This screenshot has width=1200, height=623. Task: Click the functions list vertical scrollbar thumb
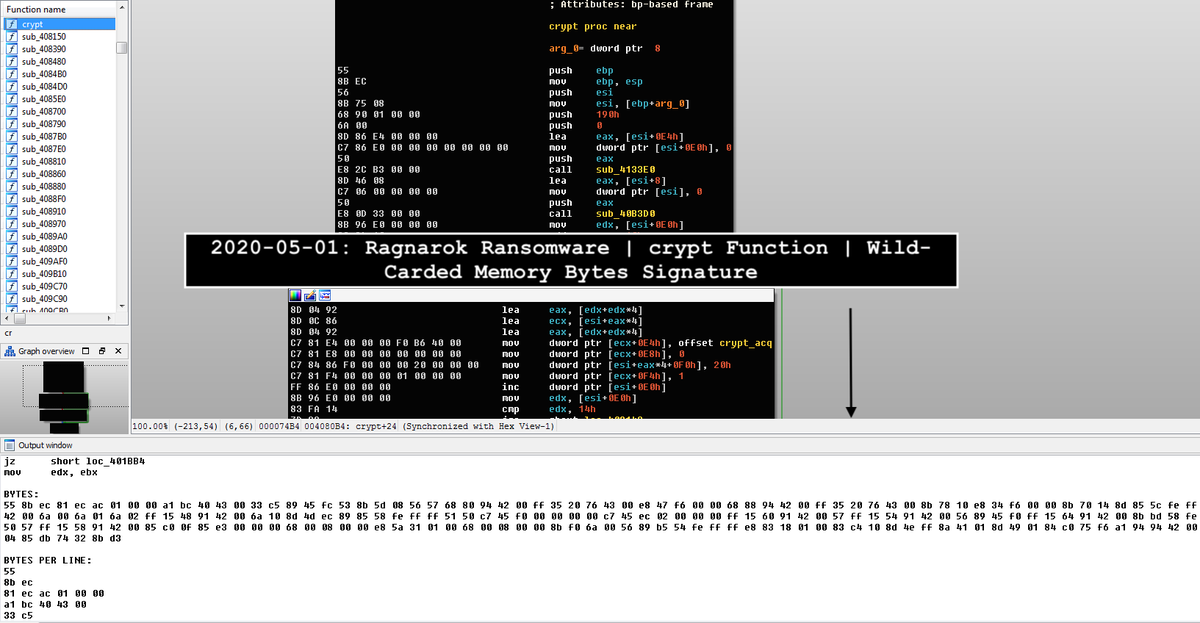(x=122, y=46)
